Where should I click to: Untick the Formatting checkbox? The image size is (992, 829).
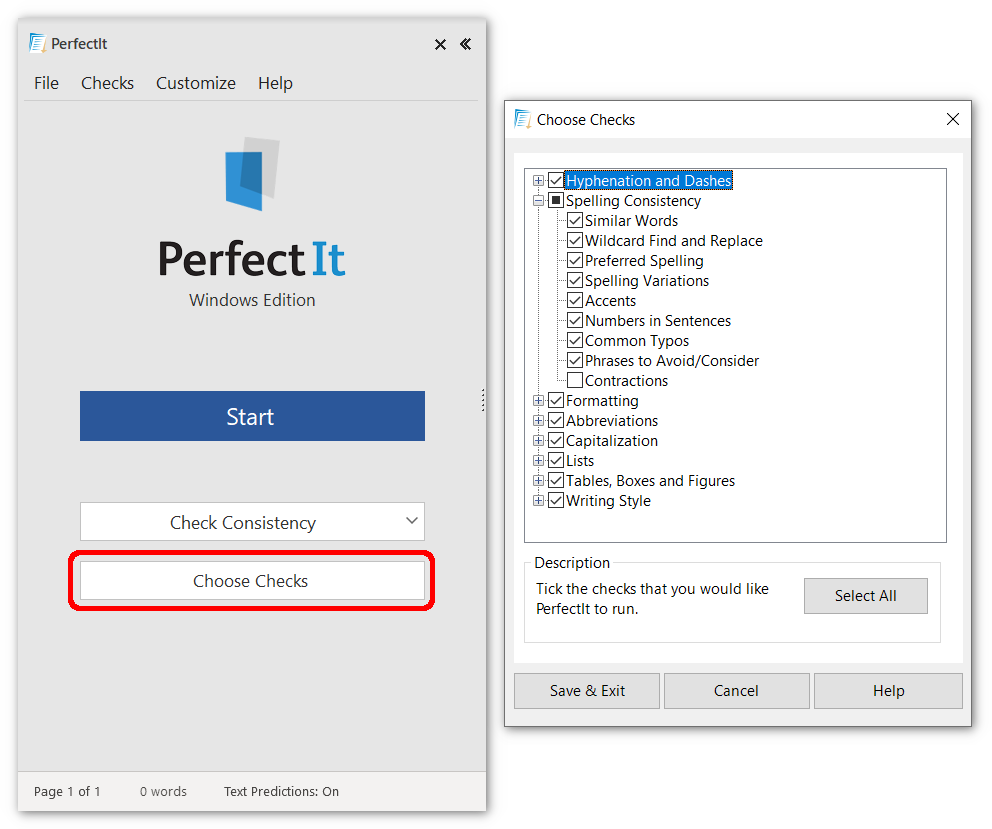click(x=556, y=401)
